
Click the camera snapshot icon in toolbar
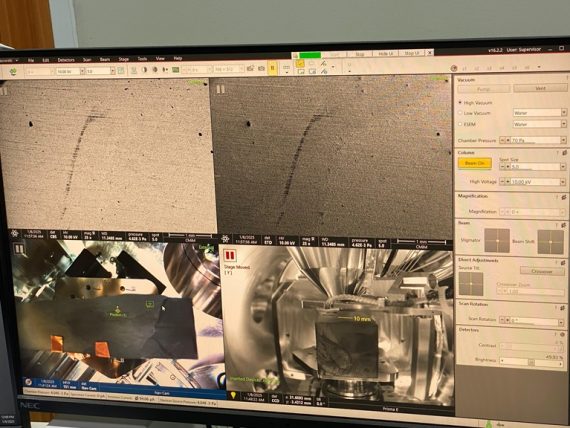click(261, 68)
